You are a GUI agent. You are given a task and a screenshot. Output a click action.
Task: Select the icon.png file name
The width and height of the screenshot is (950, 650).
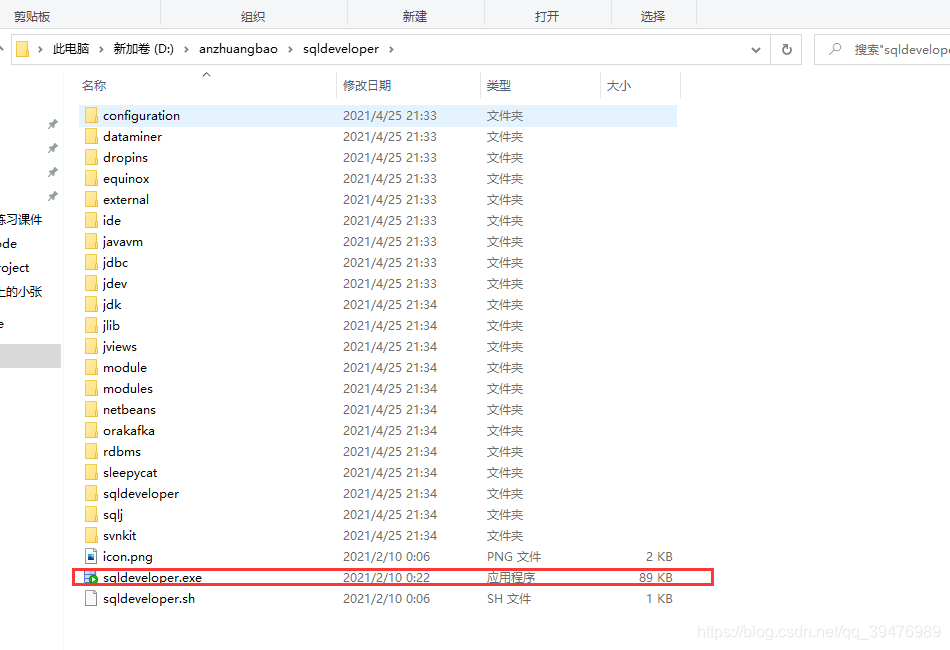[128, 557]
